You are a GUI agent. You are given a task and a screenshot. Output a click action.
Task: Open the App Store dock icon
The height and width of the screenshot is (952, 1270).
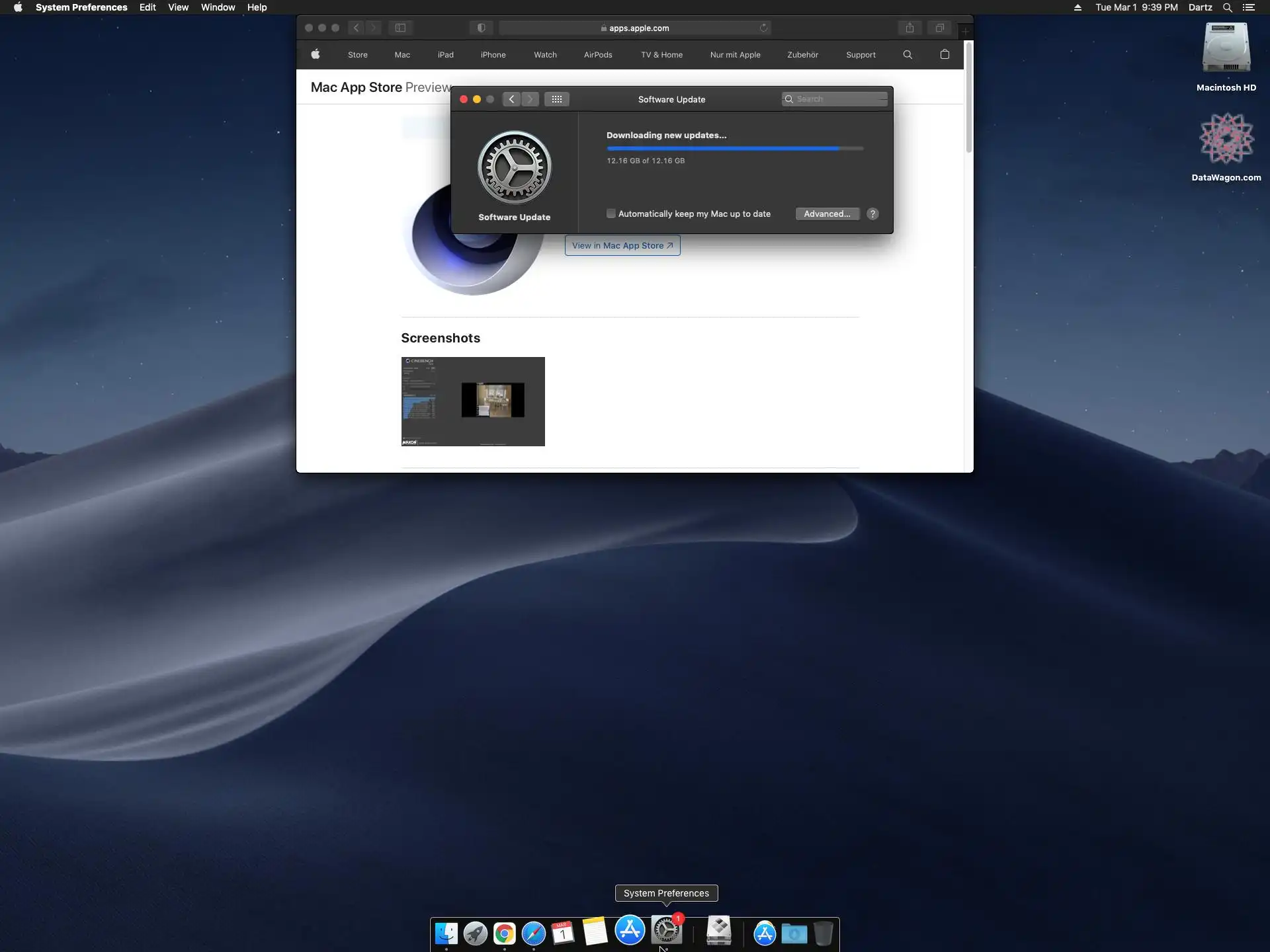coord(630,930)
